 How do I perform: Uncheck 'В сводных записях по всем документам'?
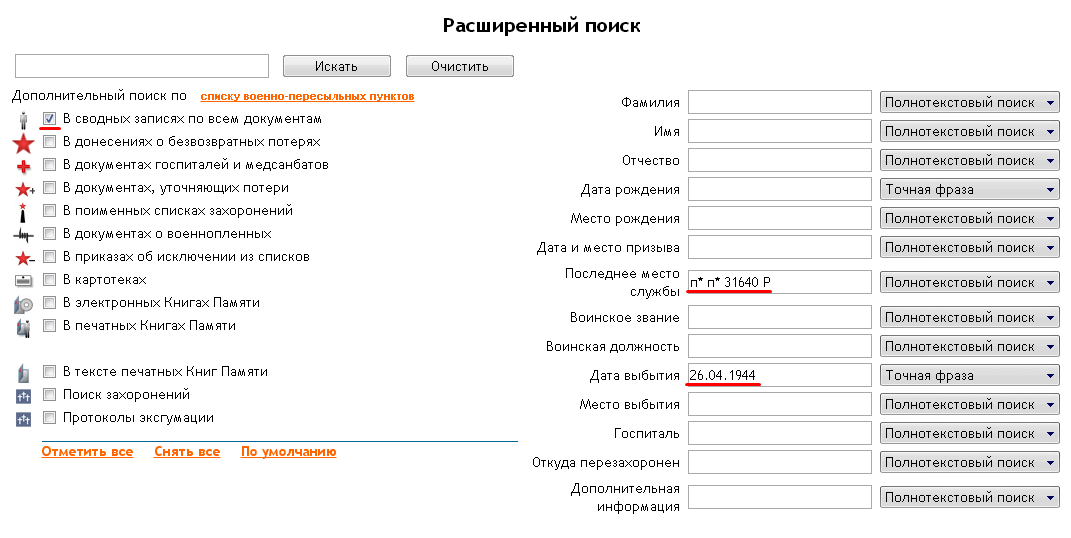coord(49,119)
